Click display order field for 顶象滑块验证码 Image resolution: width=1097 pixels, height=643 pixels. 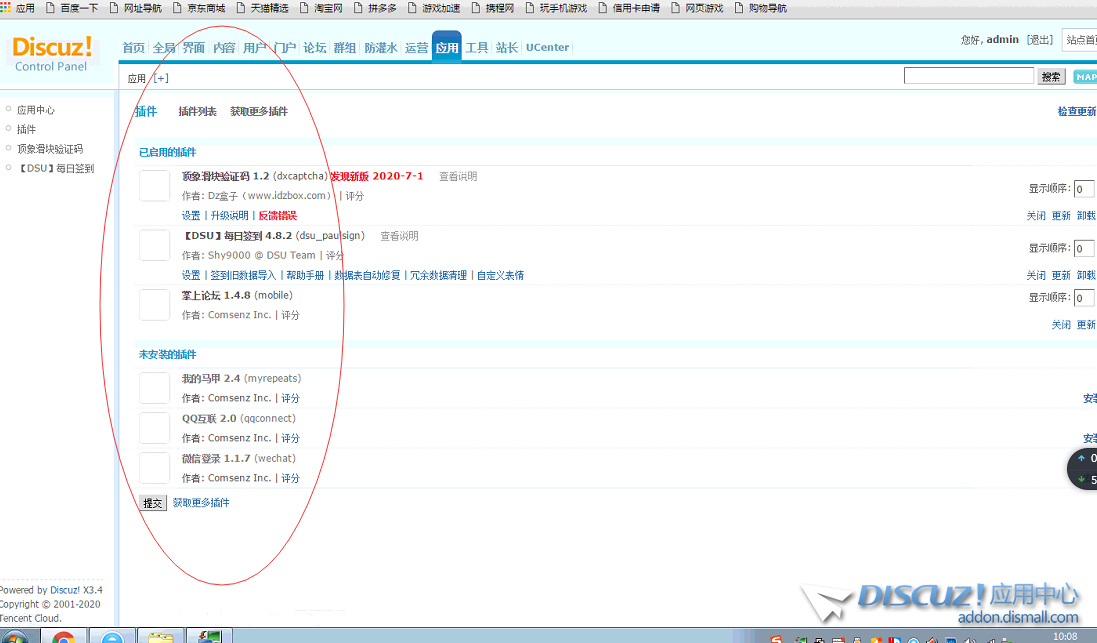[1084, 189]
